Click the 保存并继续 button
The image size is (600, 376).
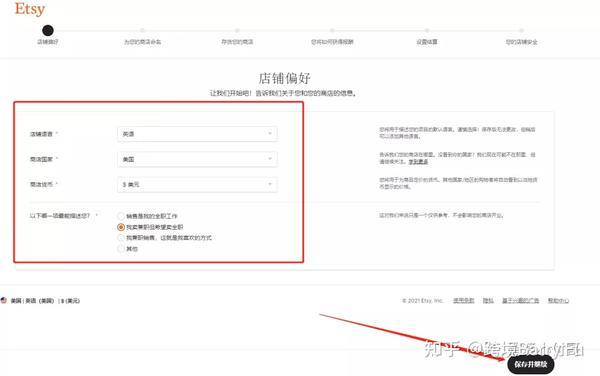coord(531,364)
